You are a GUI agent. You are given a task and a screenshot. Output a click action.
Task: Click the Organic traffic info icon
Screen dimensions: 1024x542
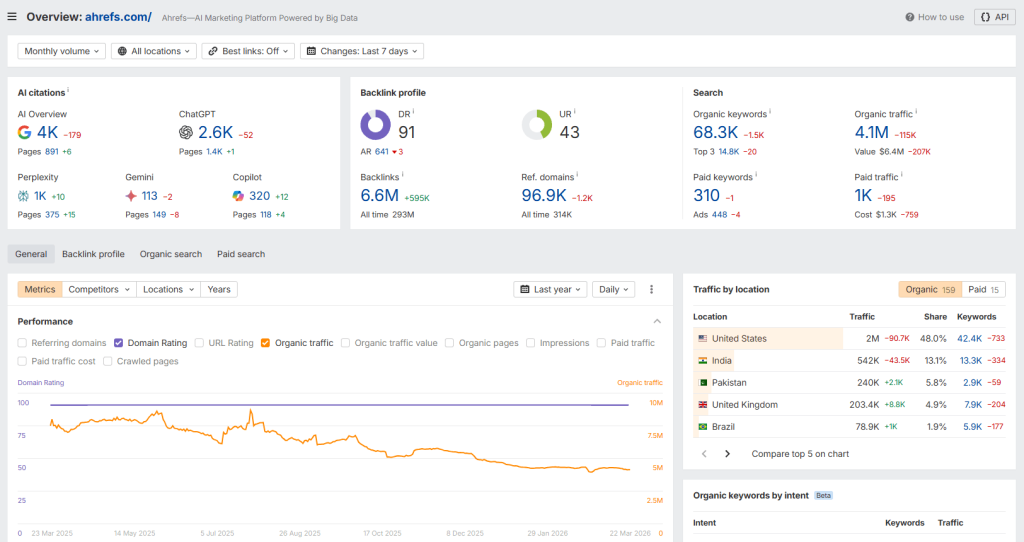916,112
